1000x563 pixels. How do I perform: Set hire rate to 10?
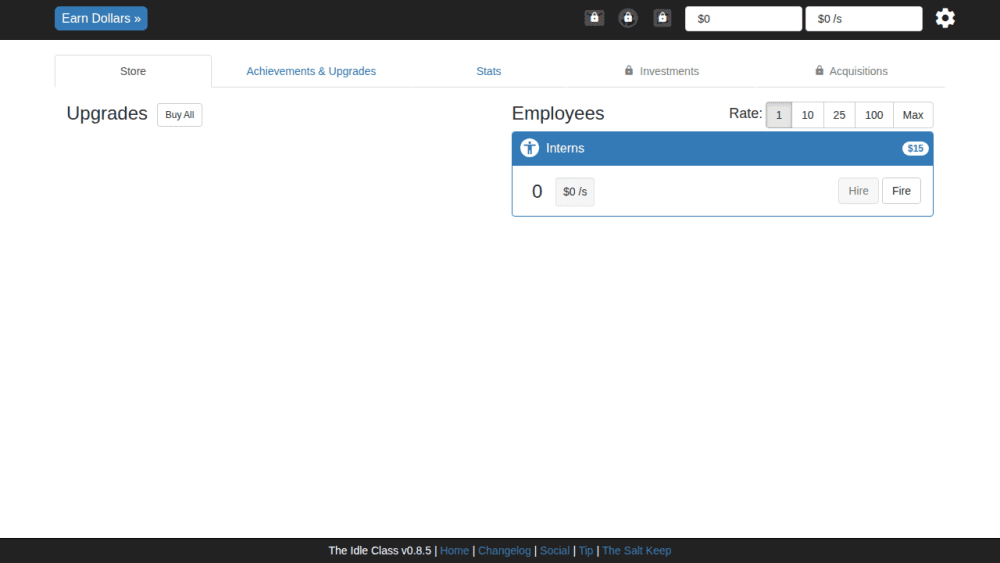pyautogui.click(x=807, y=115)
